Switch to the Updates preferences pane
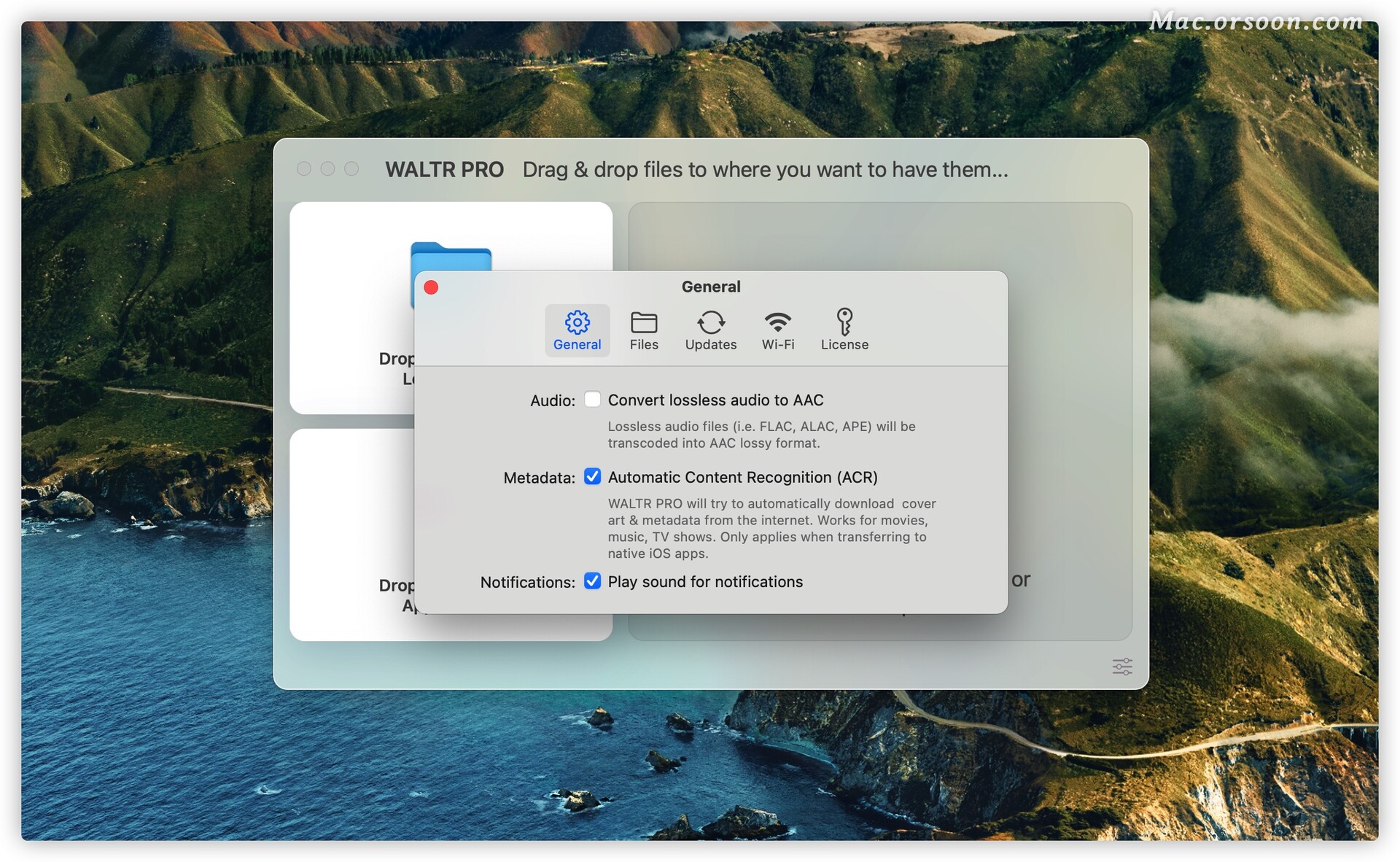The height and width of the screenshot is (862, 1400). click(x=710, y=330)
